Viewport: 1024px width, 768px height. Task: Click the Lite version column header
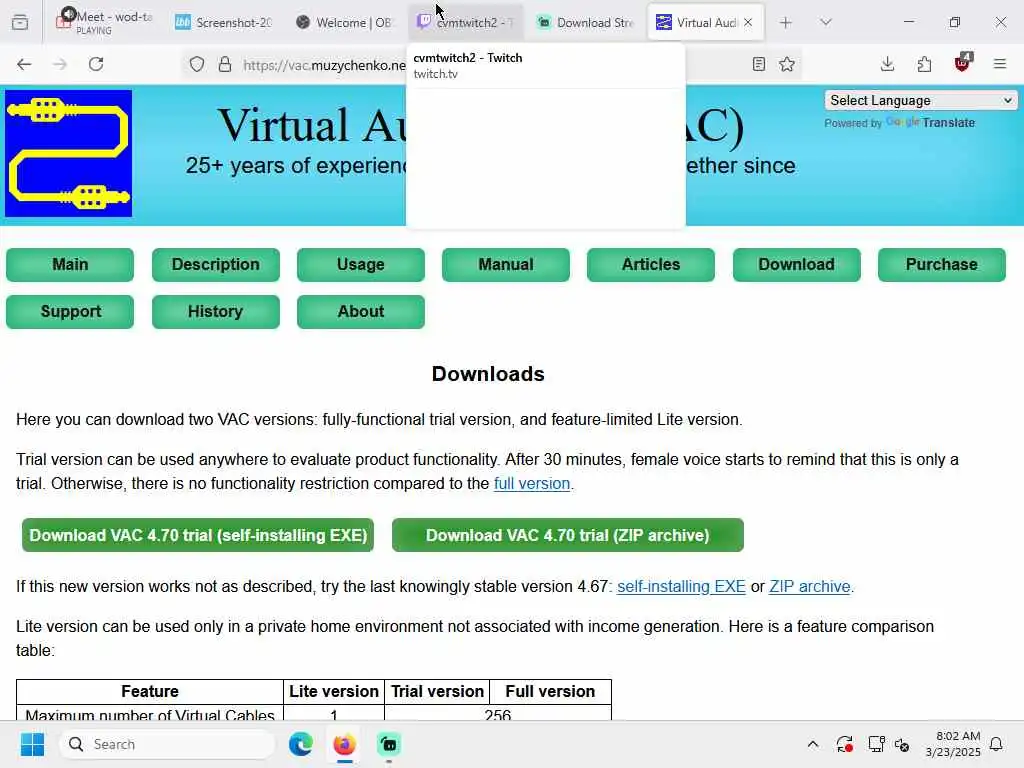coord(334,692)
